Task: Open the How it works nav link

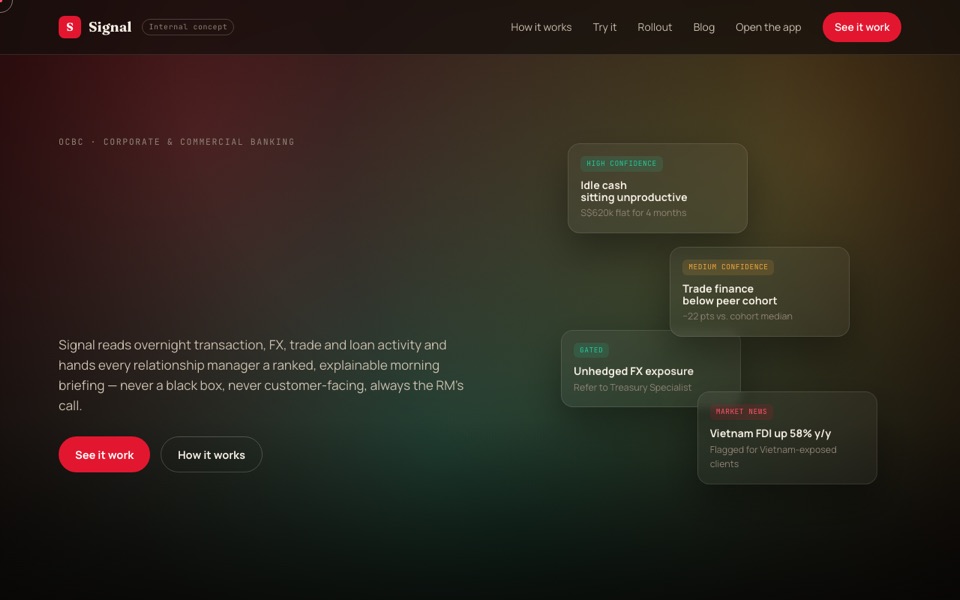Action: tap(541, 27)
